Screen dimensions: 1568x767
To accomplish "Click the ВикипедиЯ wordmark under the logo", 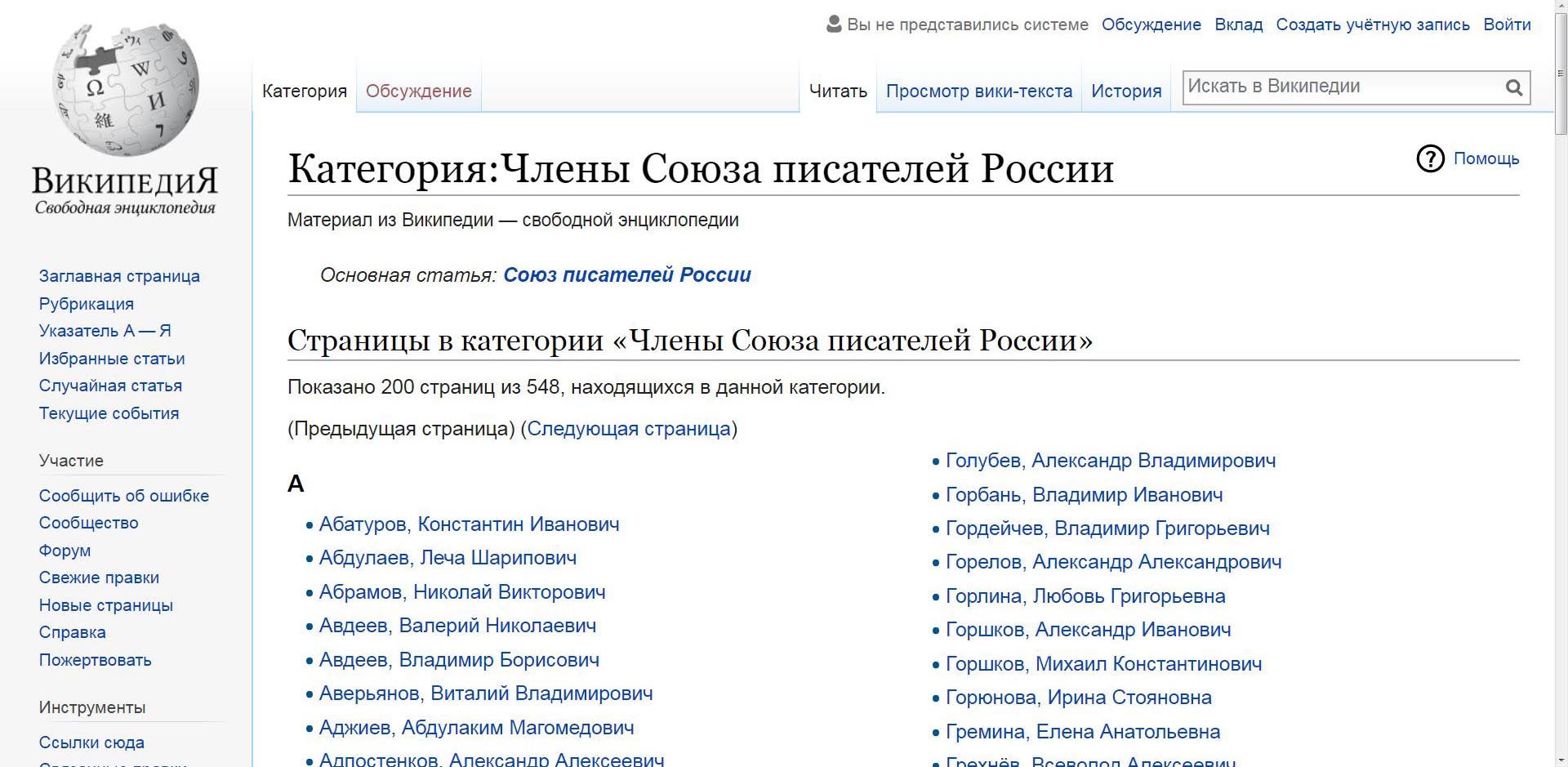I will (125, 181).
